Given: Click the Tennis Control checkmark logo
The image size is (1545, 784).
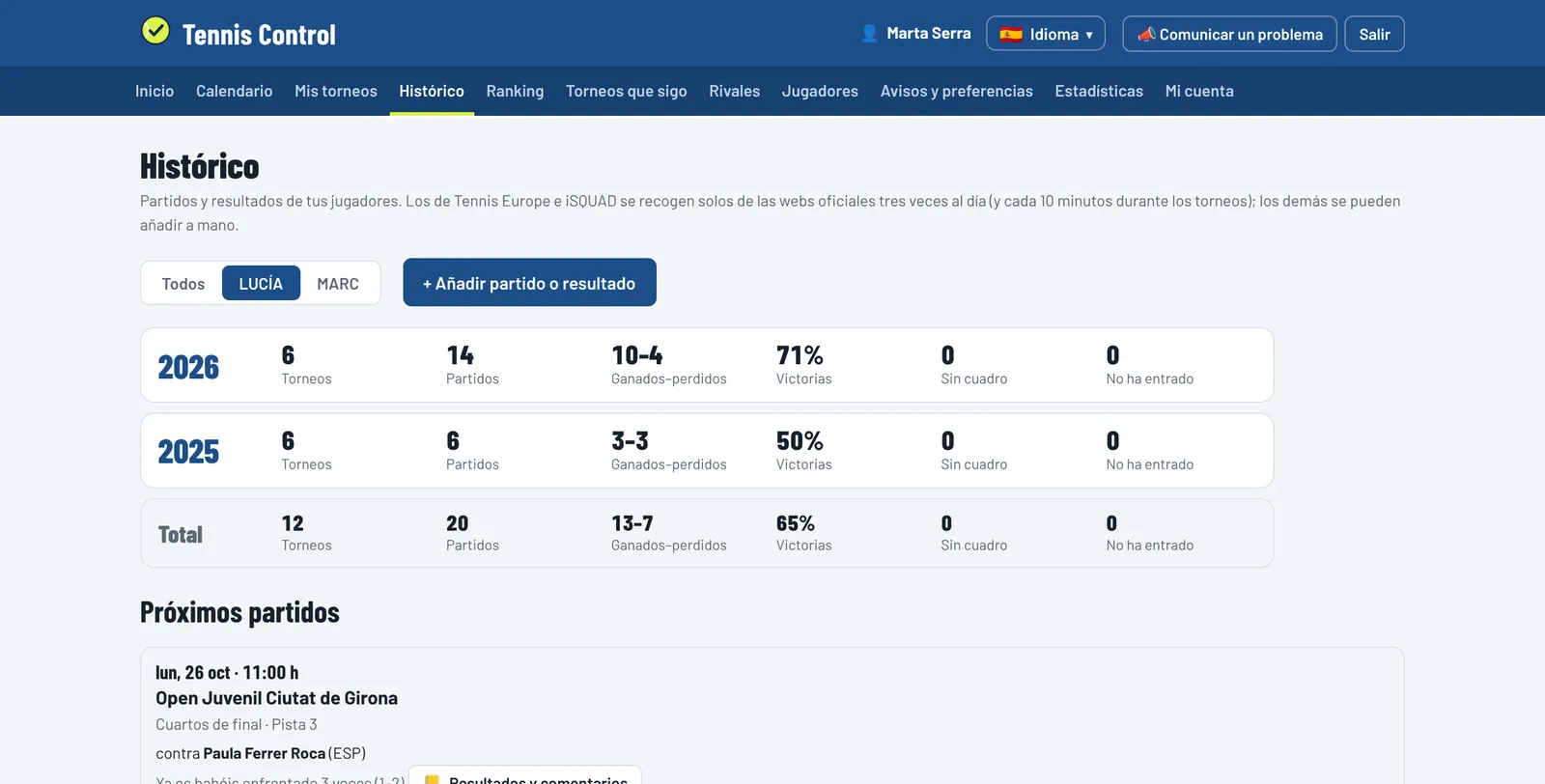Looking at the screenshot, I should pyautogui.click(x=155, y=31).
